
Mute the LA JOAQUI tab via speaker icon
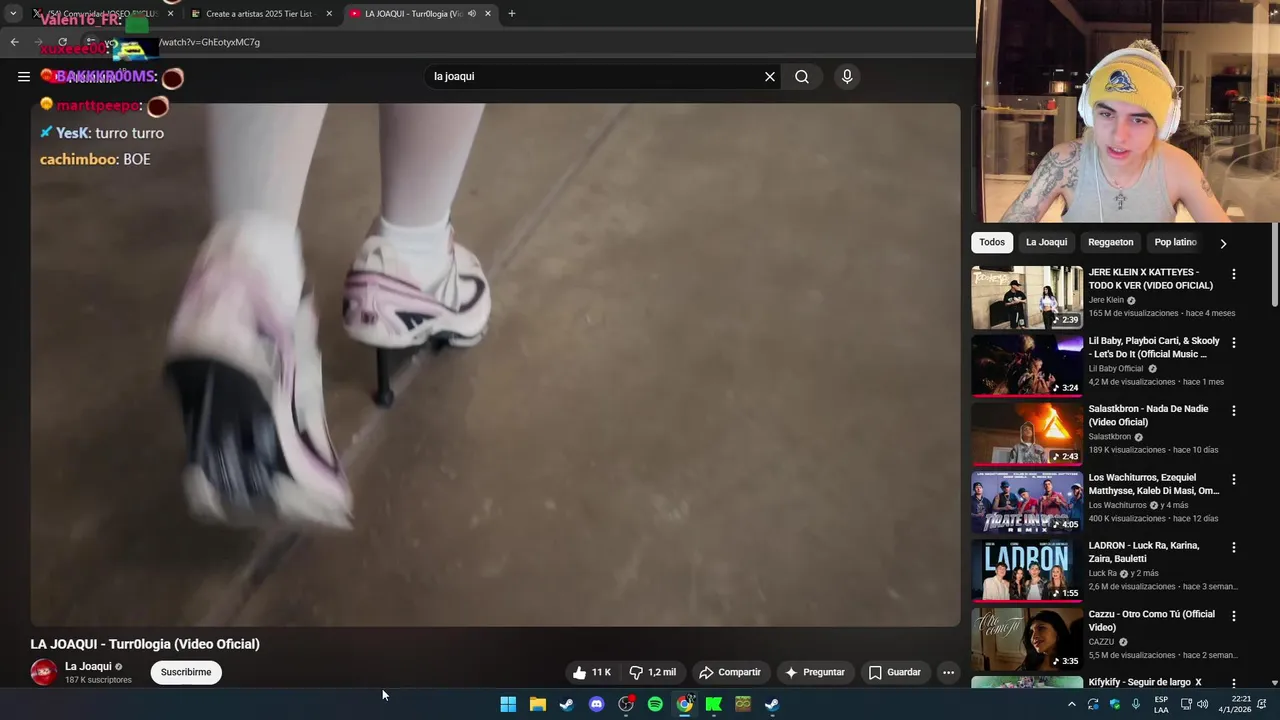tap(471, 14)
